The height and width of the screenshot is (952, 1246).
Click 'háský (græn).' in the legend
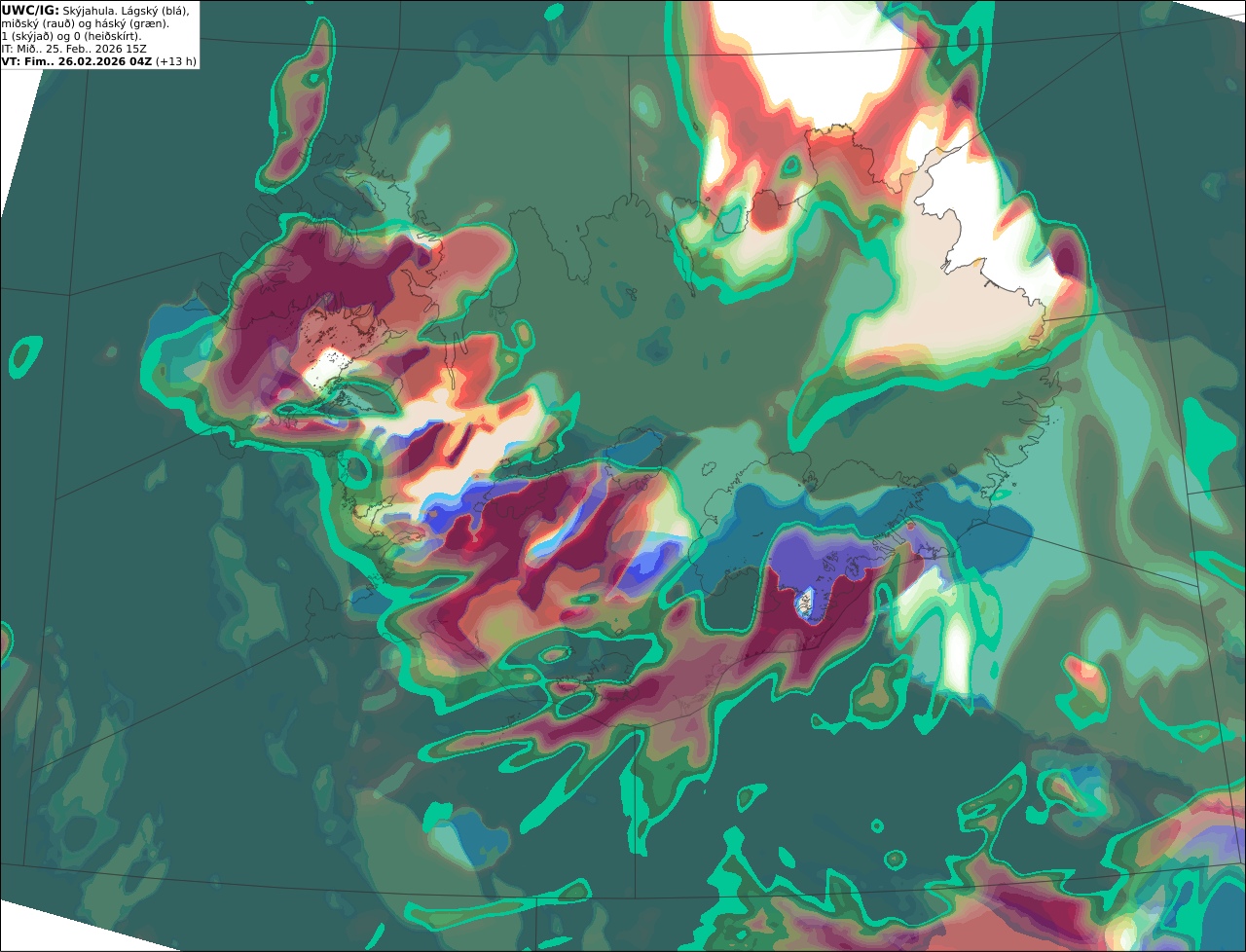click(132, 24)
